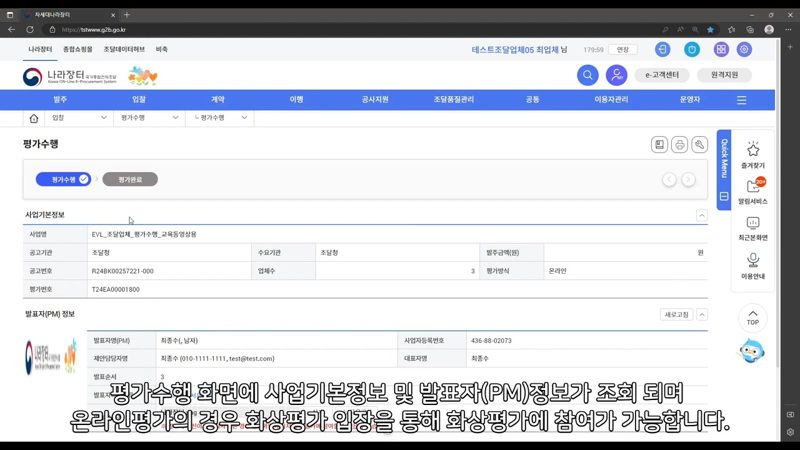Collapse the Quick Menu via its minus icon
Image resolution: width=800 pixels, height=450 pixels.
point(723,196)
